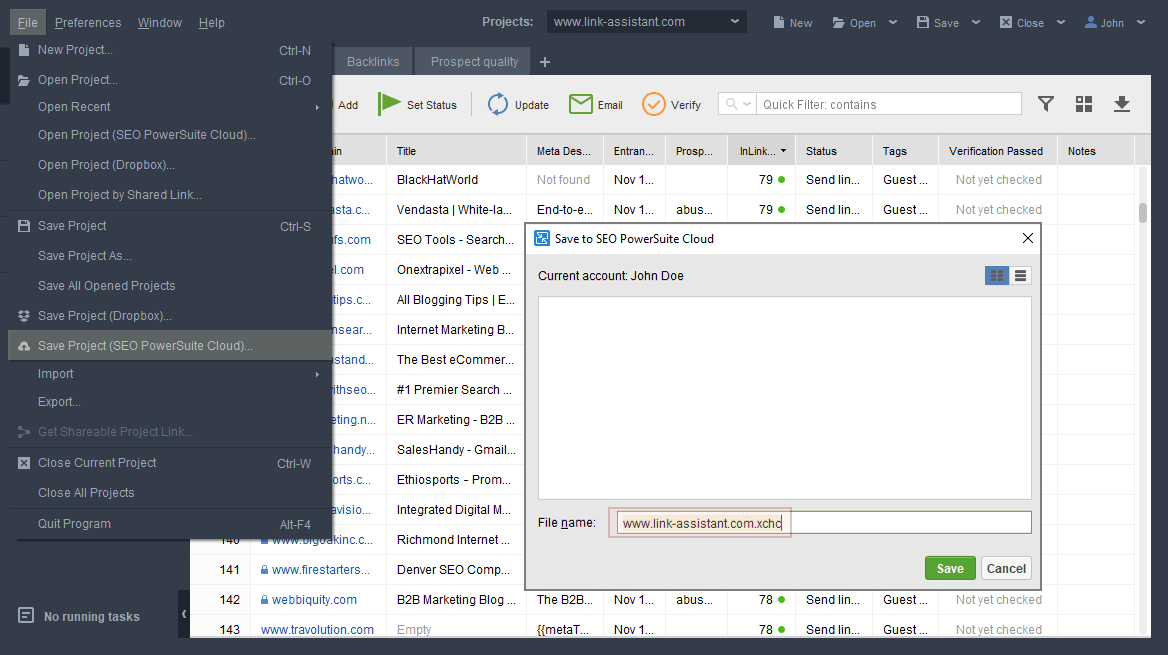The image size is (1168, 655).
Task: Open the Preferences menu
Action: [88, 22]
